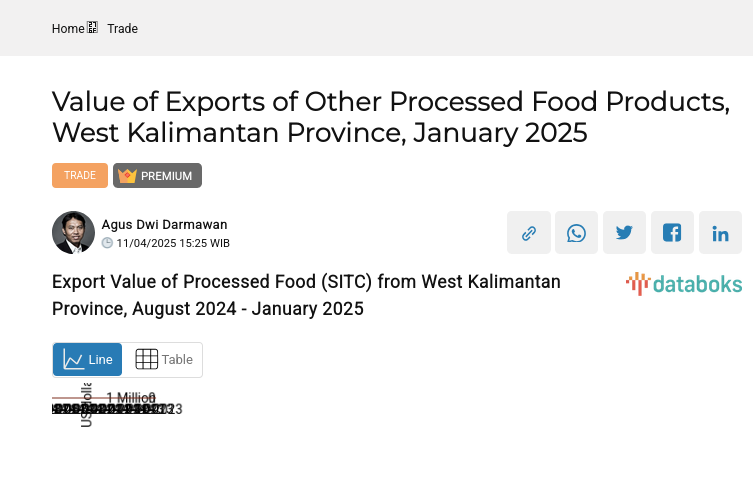Share the article on Twitter

[624, 233]
